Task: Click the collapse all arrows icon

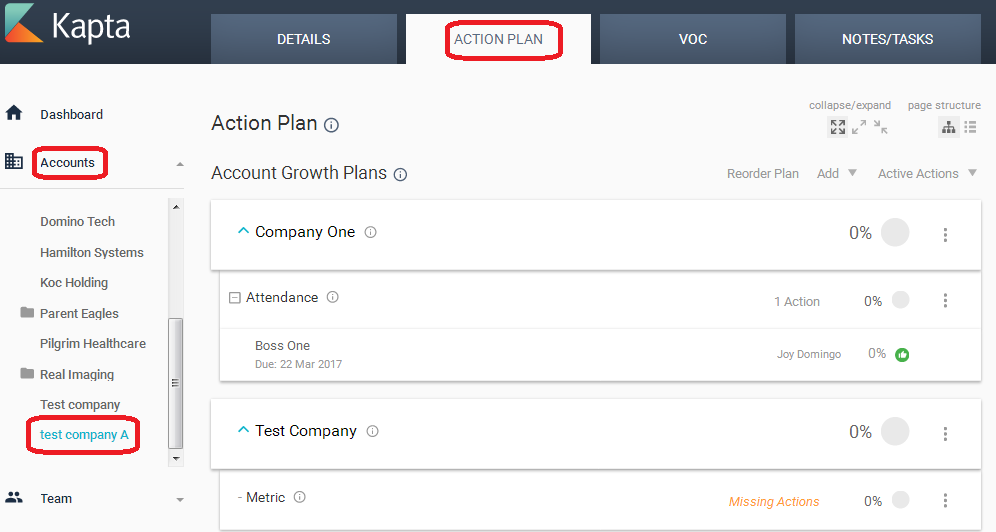Action: 880,127
